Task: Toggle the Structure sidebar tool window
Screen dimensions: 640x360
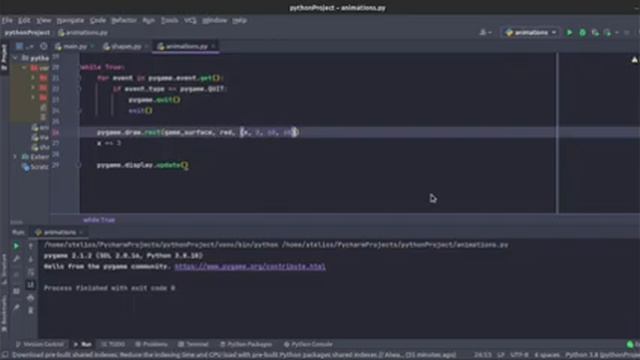Action: tap(4, 269)
